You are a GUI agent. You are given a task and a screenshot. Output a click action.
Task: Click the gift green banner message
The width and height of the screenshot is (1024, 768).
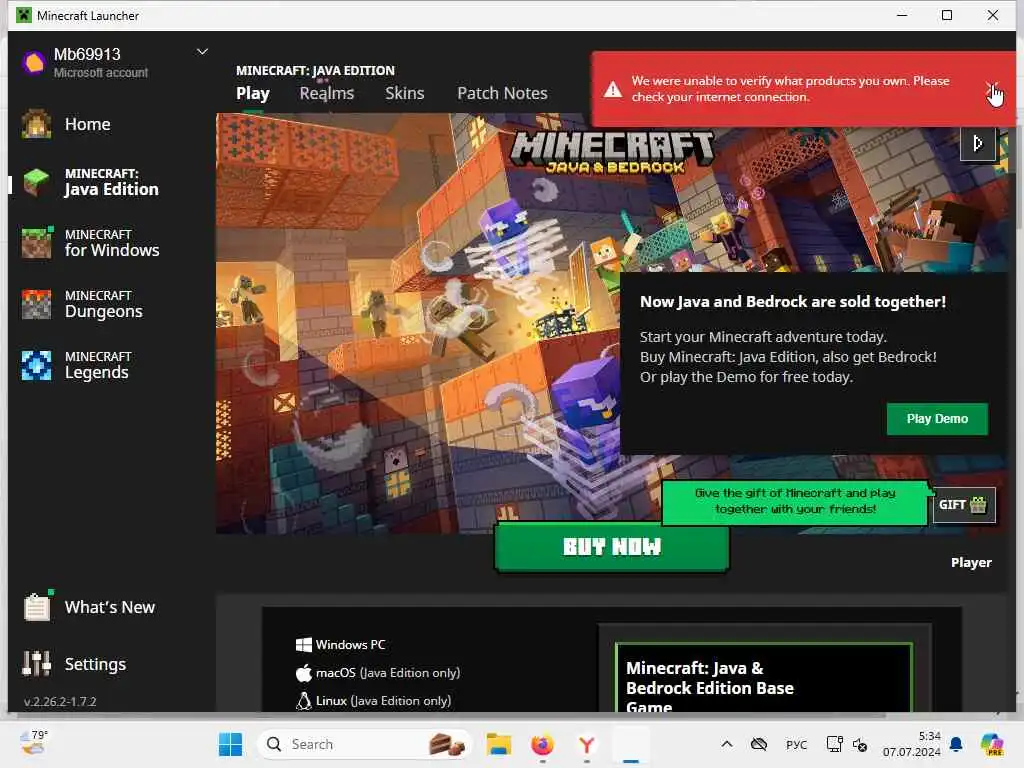coord(795,502)
